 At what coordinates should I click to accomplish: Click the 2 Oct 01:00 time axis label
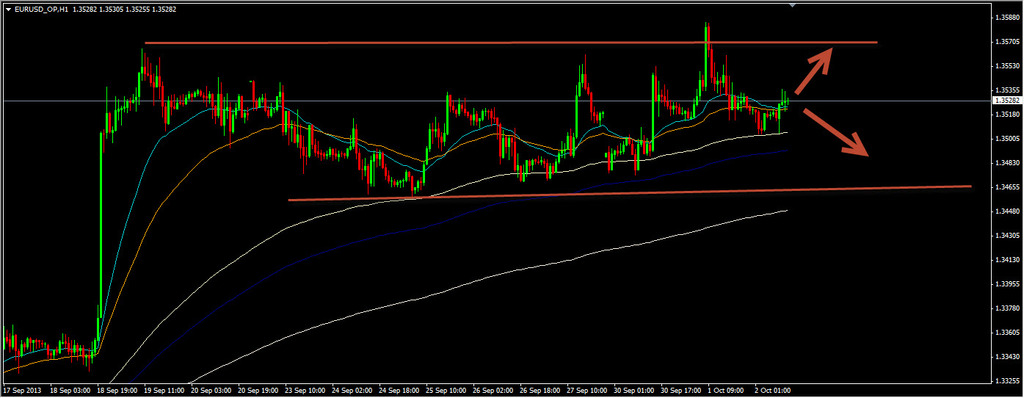(x=774, y=390)
